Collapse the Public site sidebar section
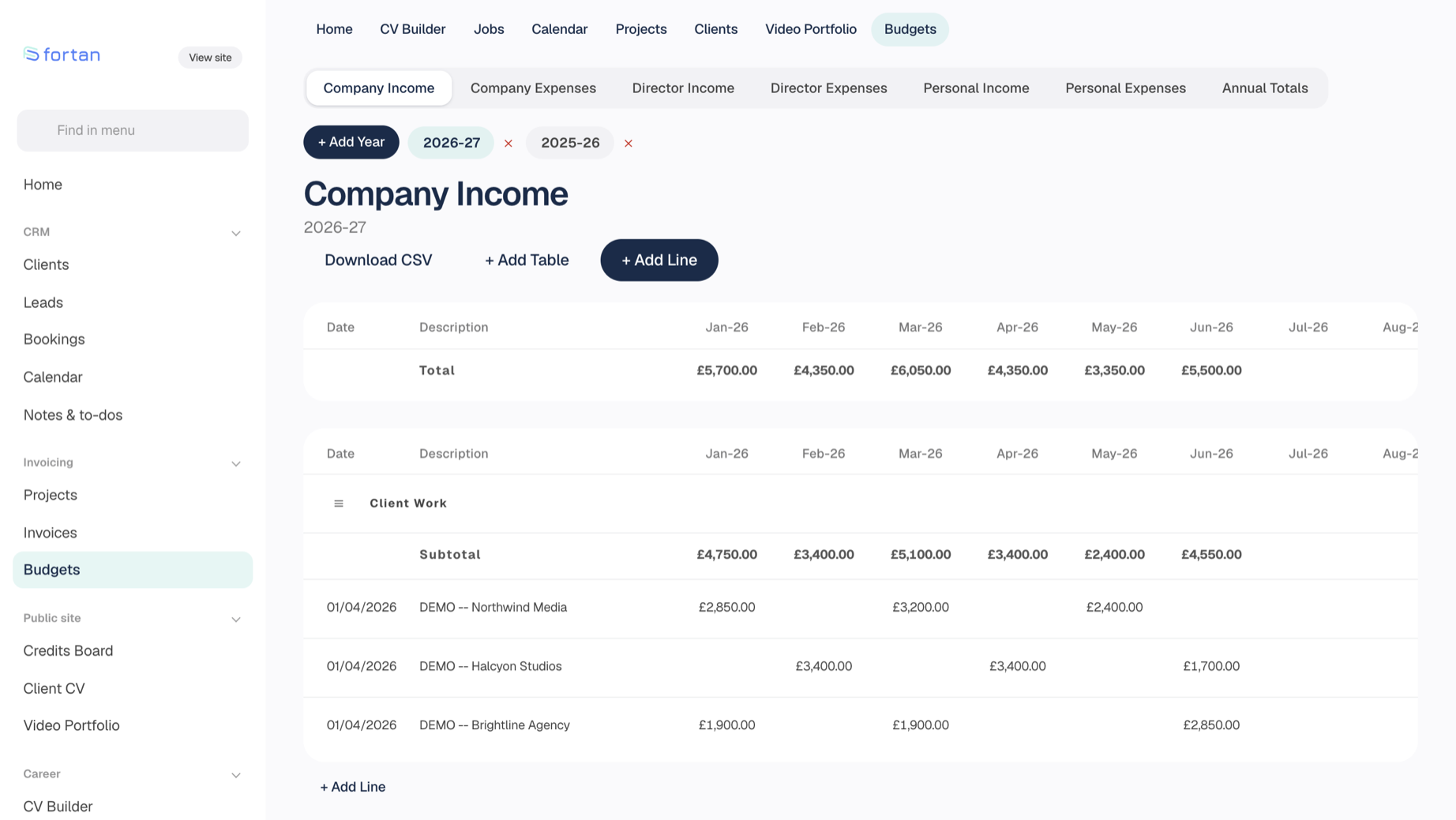Viewport: 1456px width, 820px height. click(235, 619)
